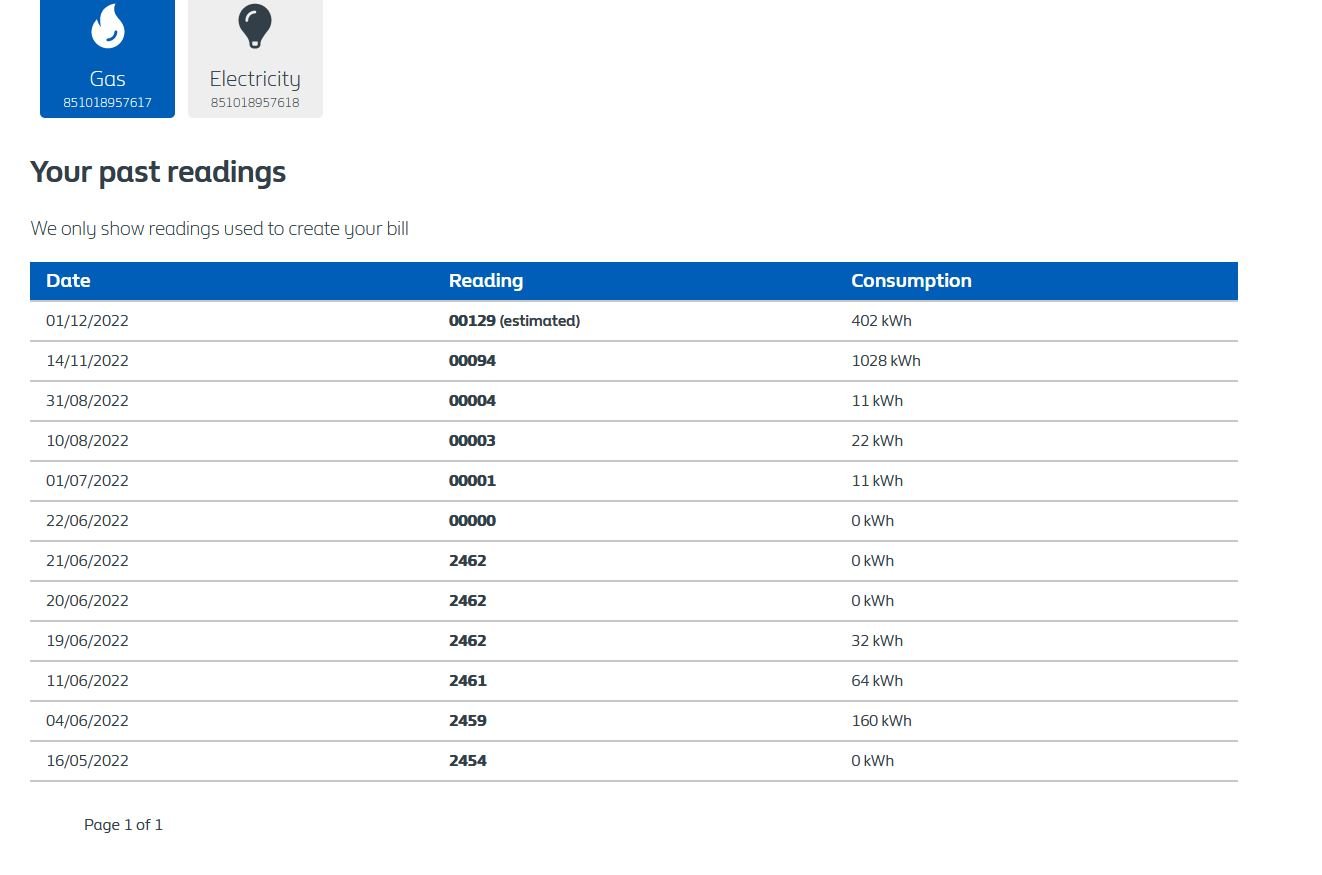The width and height of the screenshot is (1322, 875).
Task: Click the Your past readings heading
Action: tap(158, 172)
